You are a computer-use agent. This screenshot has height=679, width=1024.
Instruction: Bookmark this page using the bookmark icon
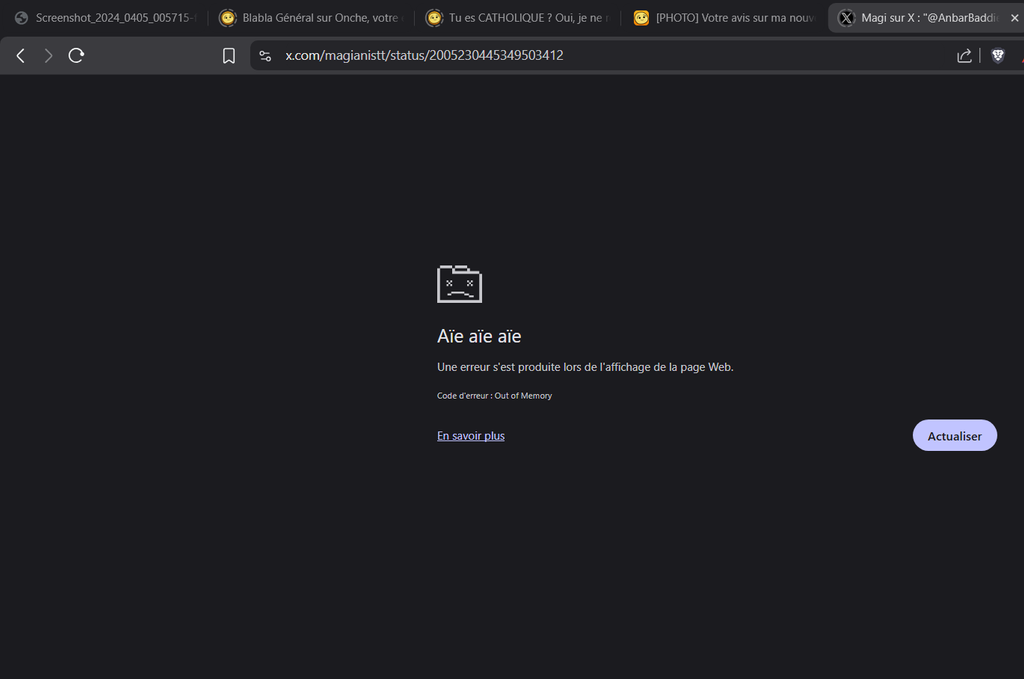(x=229, y=56)
